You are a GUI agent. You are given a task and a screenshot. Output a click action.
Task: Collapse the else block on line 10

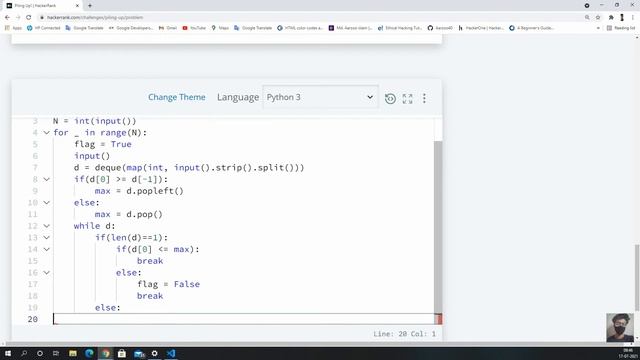pyautogui.click(x=47, y=202)
